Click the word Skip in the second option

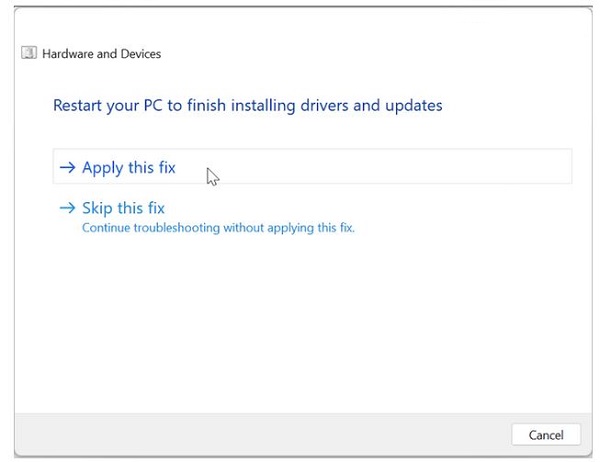coord(97,209)
